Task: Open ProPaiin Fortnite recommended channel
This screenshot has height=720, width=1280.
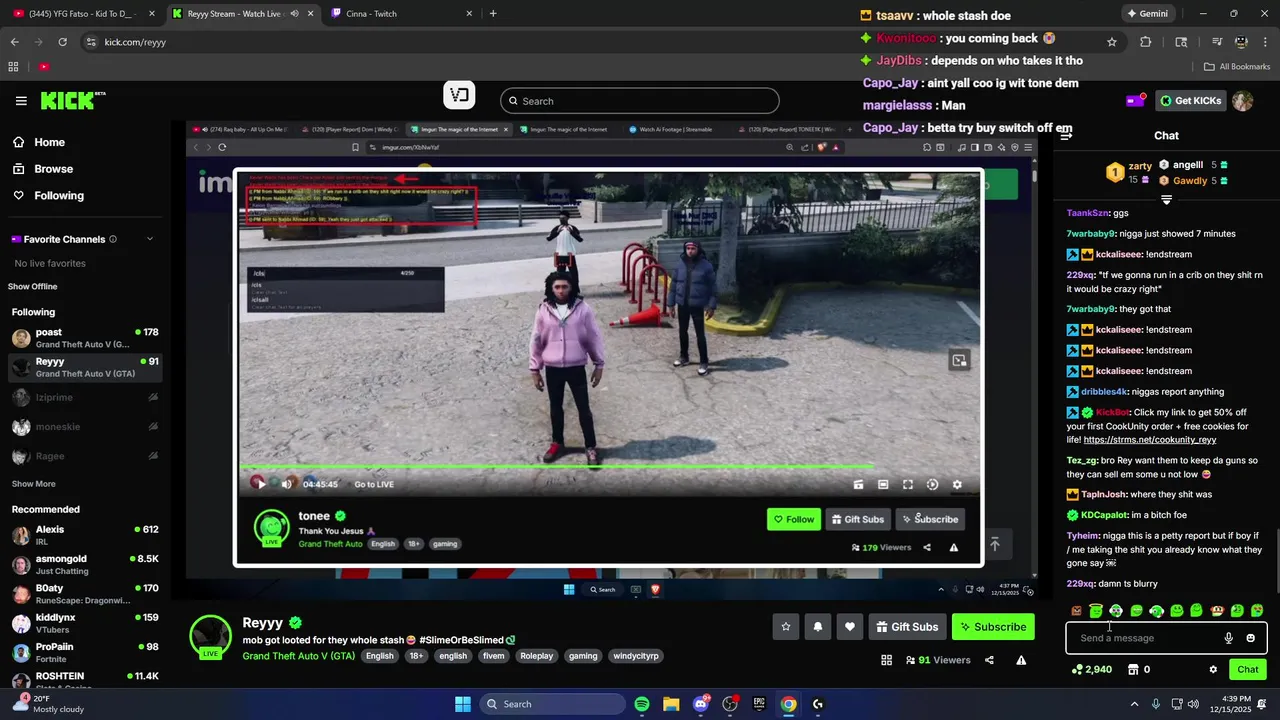Action: [x=85, y=653]
